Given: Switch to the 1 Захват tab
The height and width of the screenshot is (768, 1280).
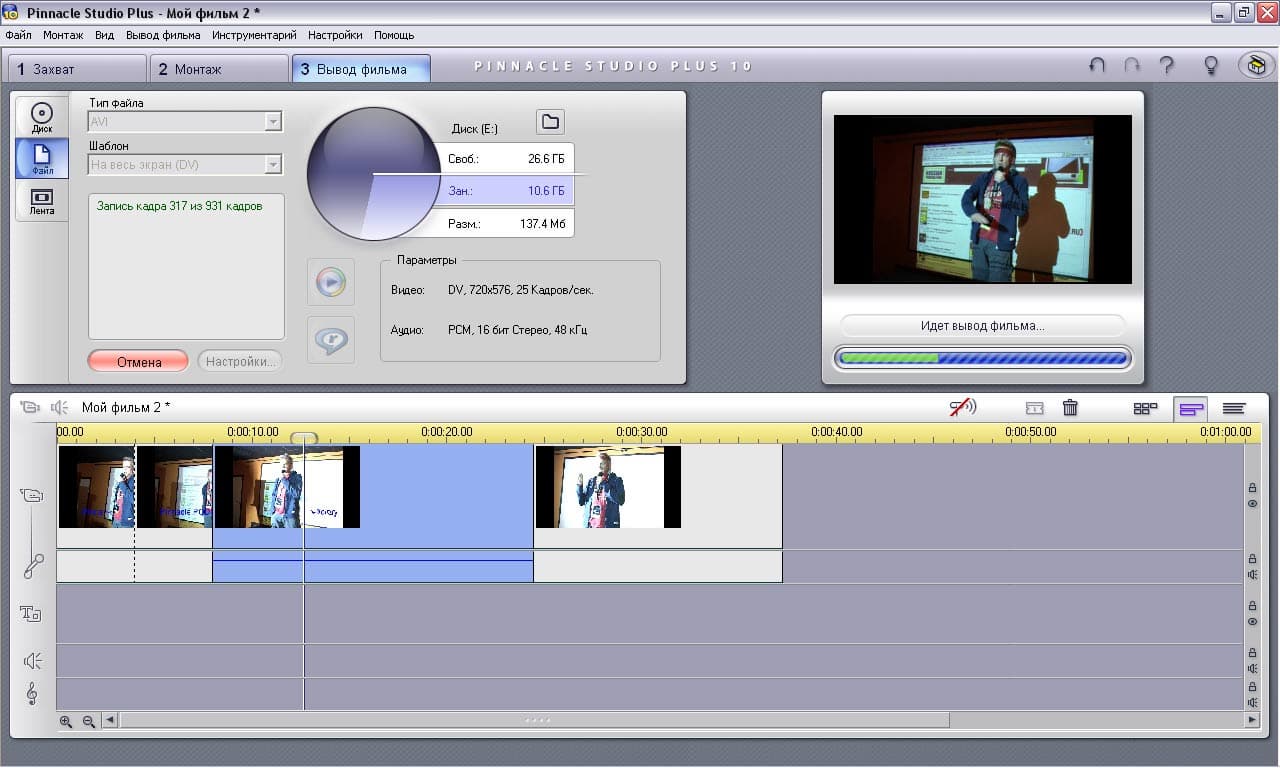Looking at the screenshot, I should click(x=77, y=69).
